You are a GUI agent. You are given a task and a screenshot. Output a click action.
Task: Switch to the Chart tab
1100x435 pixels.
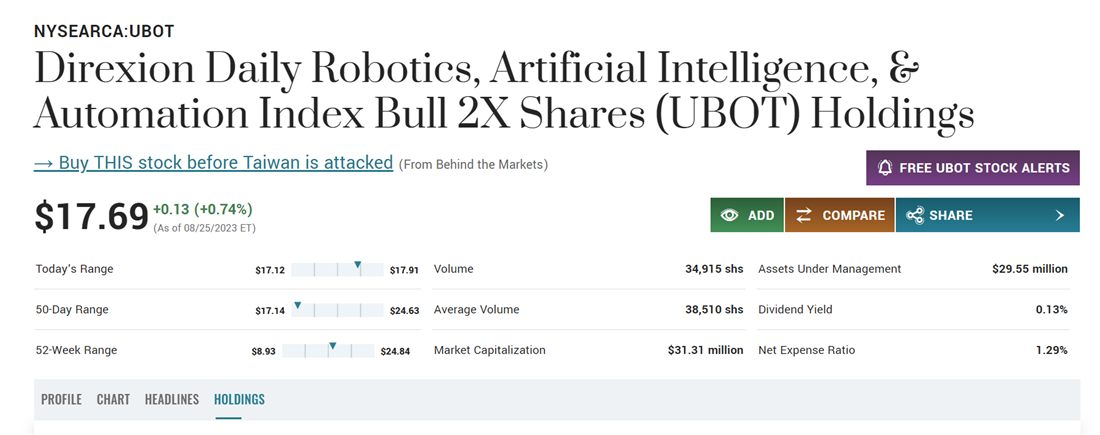(x=113, y=399)
